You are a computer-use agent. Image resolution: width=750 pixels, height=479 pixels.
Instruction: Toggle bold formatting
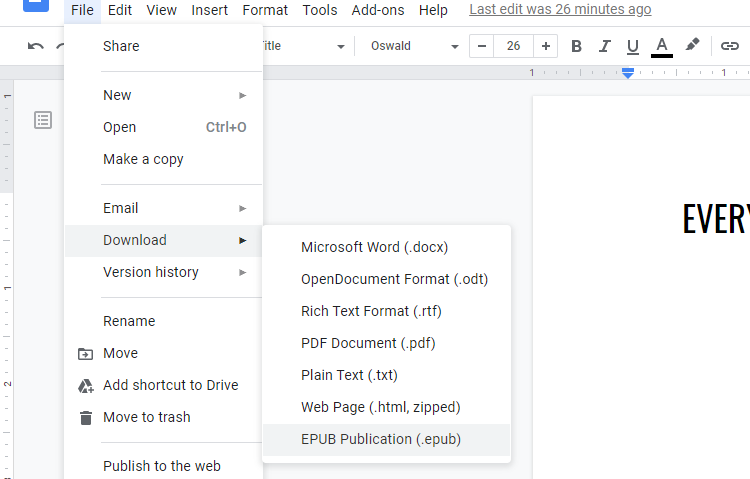(x=576, y=46)
